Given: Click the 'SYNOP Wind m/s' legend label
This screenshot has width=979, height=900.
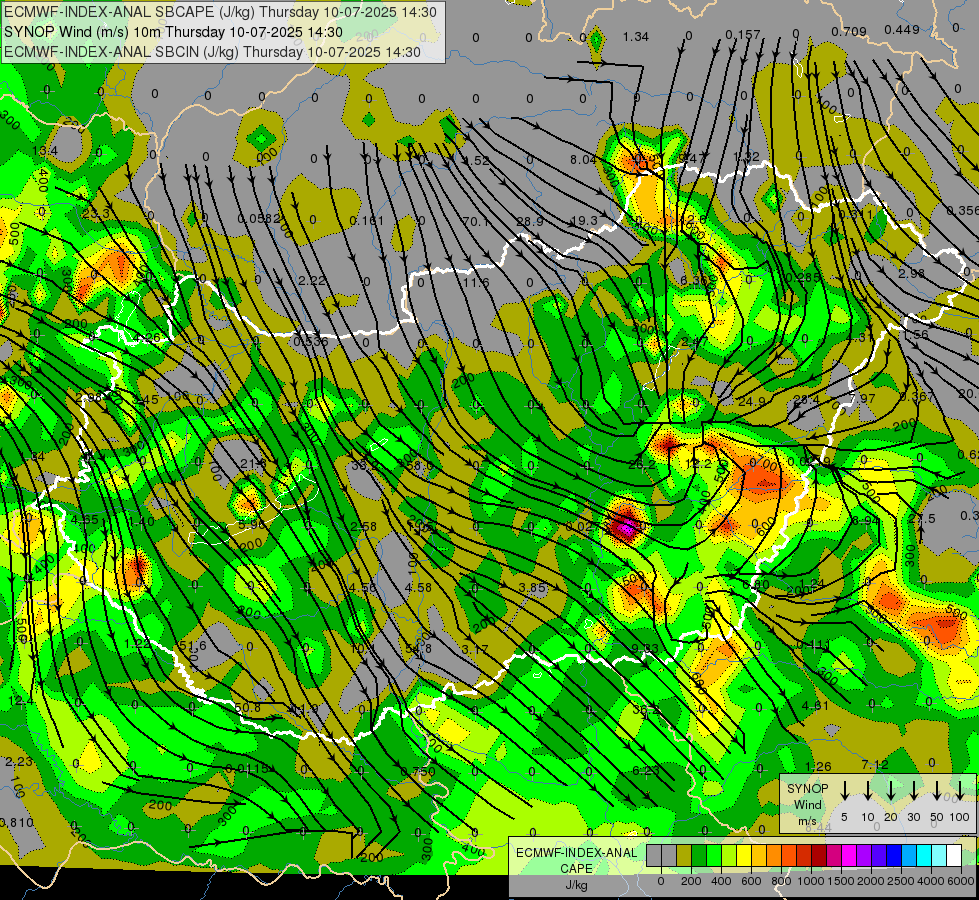Looking at the screenshot, I should (807, 804).
